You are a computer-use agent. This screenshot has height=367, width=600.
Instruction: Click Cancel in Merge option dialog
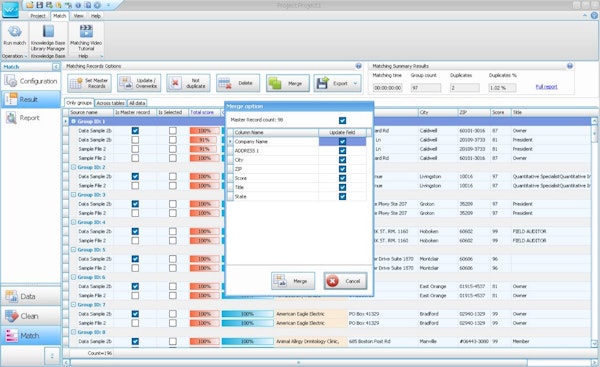tap(345, 281)
